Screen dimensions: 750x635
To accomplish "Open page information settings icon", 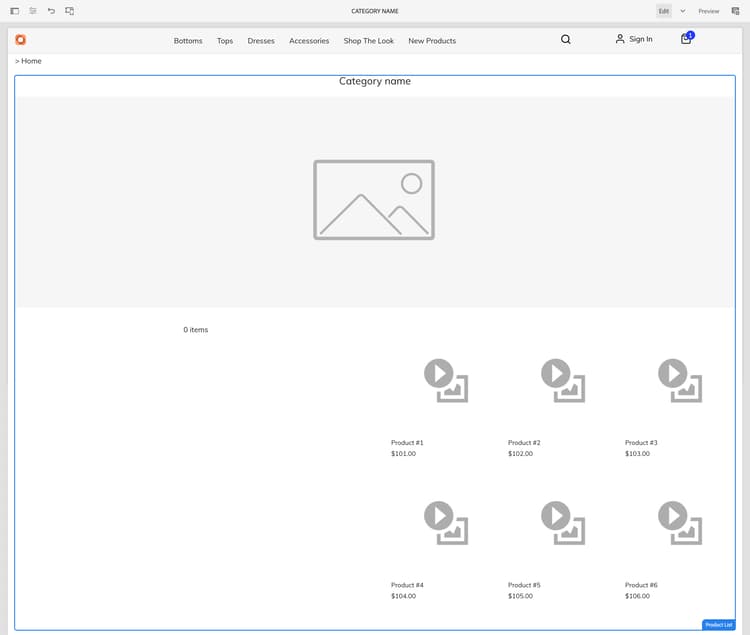I will [33, 11].
